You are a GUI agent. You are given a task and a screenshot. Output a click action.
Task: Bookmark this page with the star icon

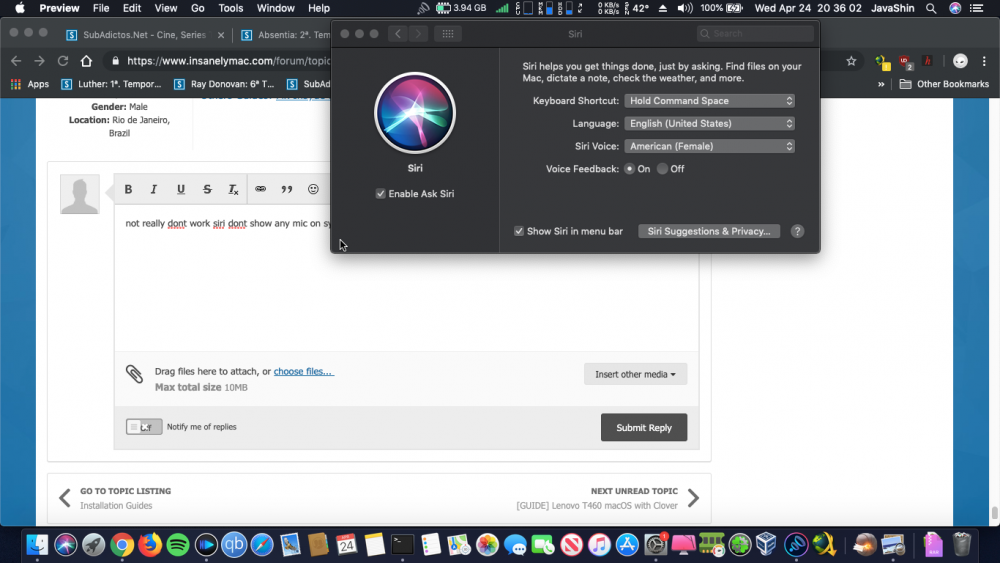click(851, 61)
